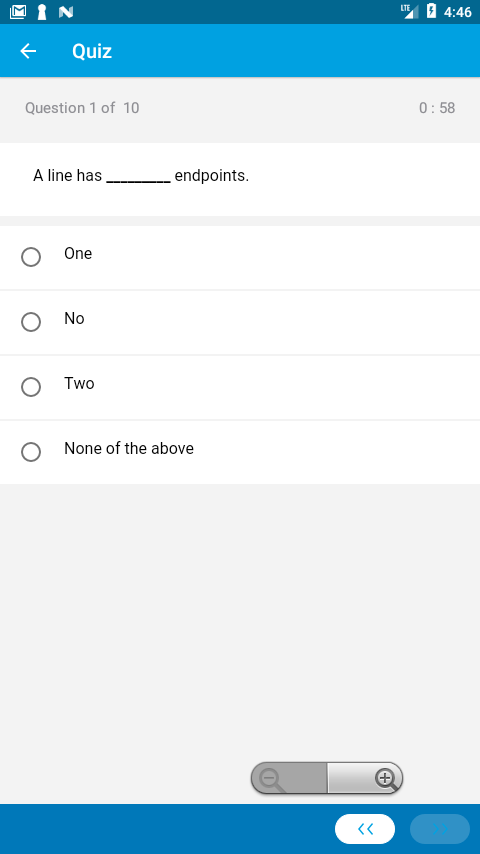The height and width of the screenshot is (854, 480).
Task: Tap the 'Question 1 of 10' progress label
Action: [82, 108]
